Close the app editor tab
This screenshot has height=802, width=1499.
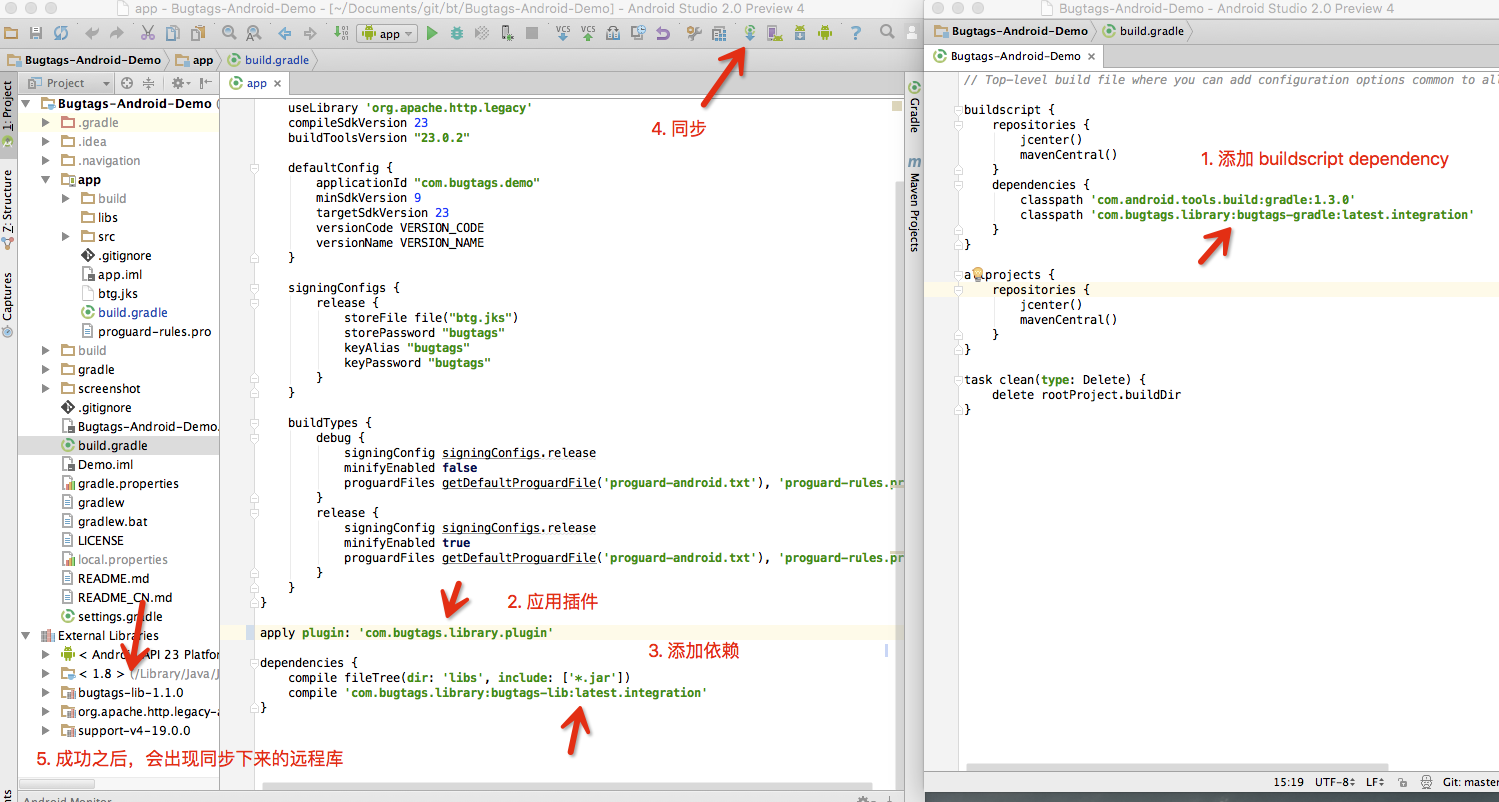277,84
